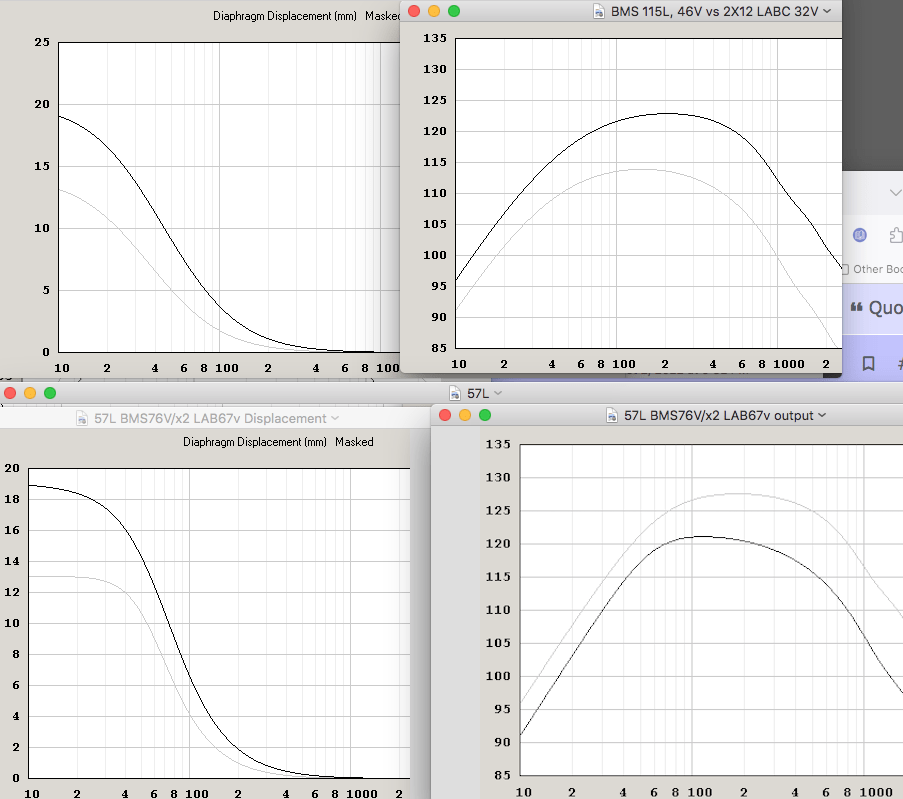This screenshot has height=799, width=903.
Task: Open the Other Bookmarks folder
Action: pos(872,269)
